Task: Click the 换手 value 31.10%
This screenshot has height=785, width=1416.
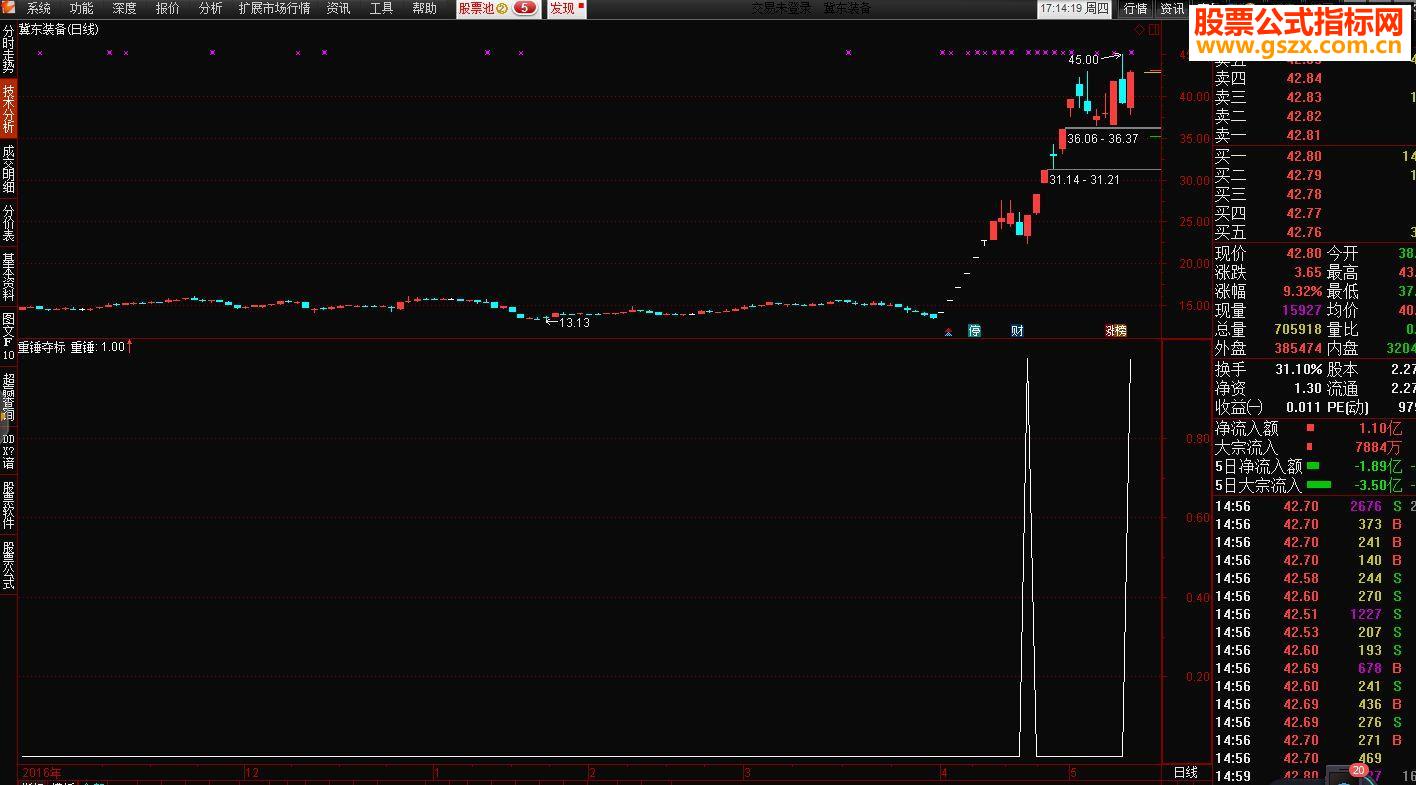Action: click(x=1298, y=369)
